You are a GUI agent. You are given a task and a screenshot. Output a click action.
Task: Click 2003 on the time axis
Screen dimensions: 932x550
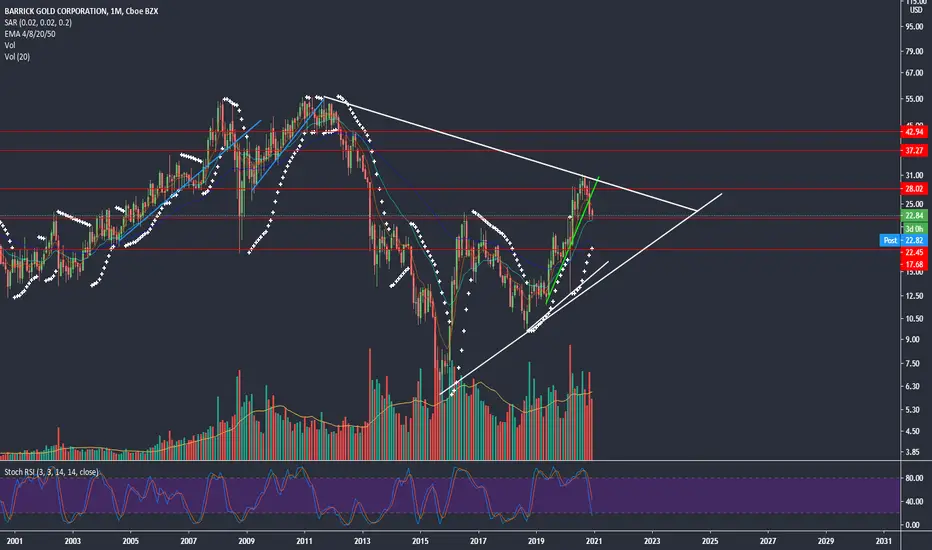(73, 541)
